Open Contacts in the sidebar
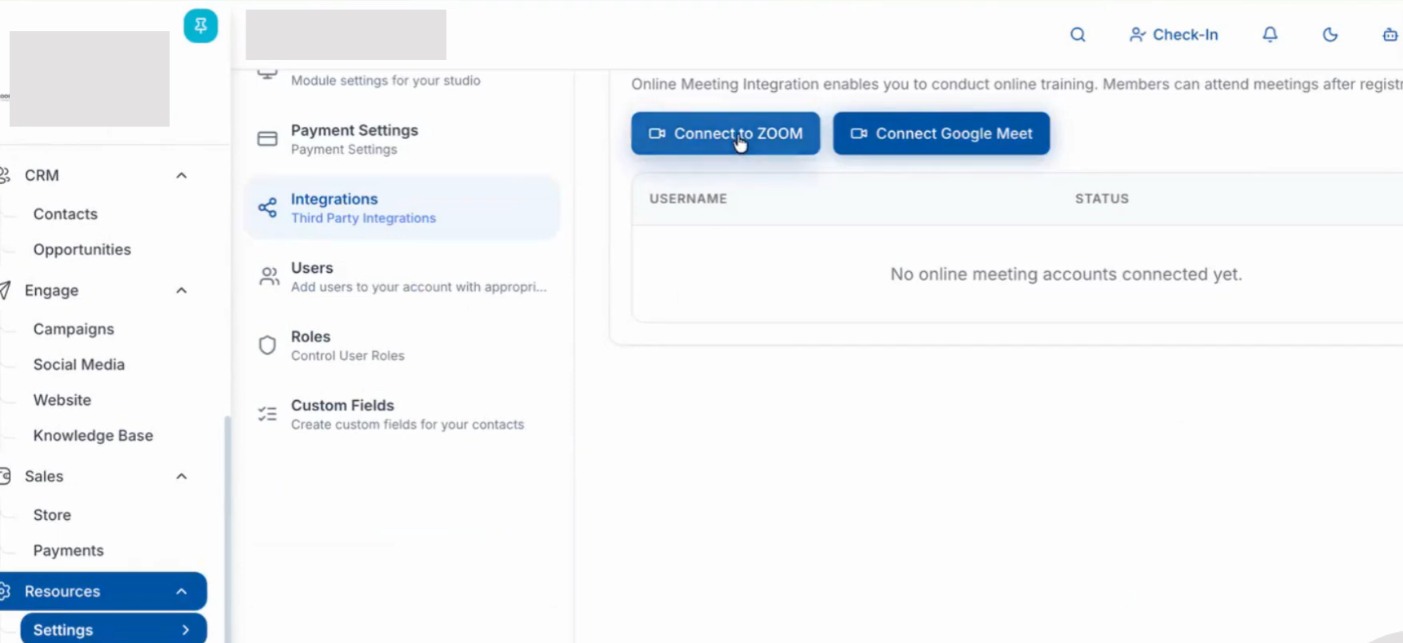 [65, 214]
